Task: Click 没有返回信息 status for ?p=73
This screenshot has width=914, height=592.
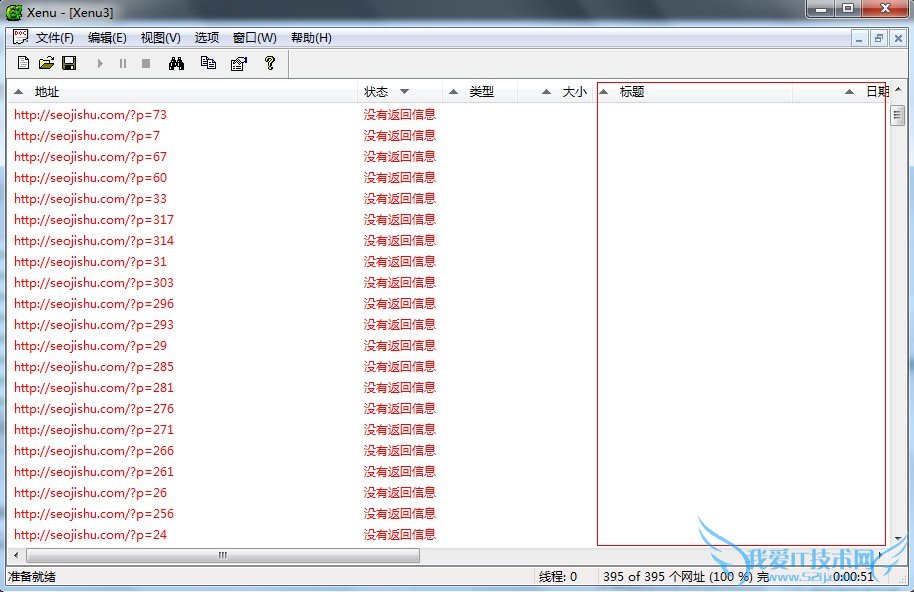Action: tap(400, 115)
